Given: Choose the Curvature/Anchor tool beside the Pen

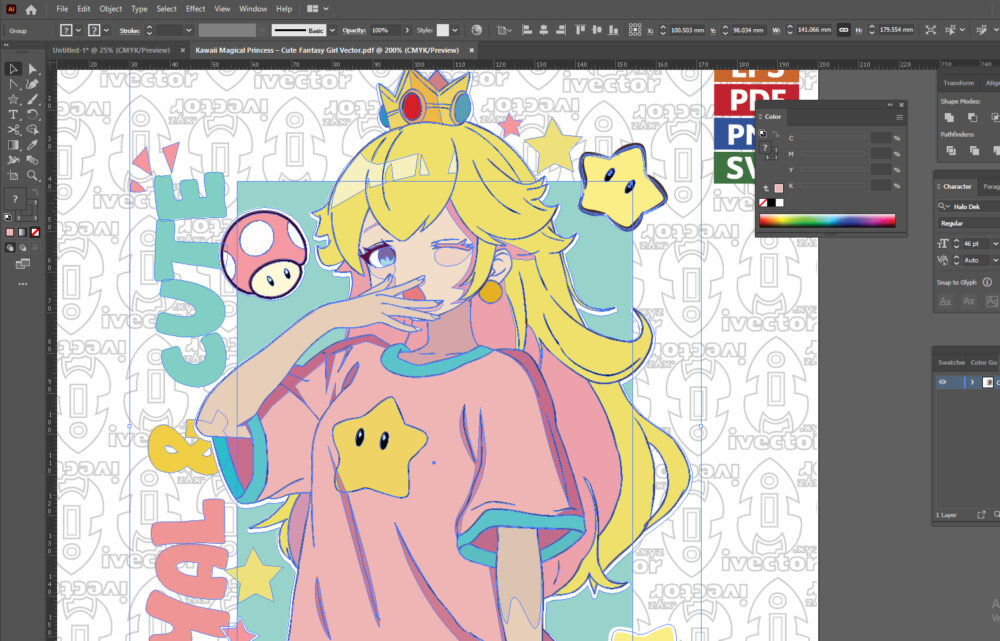Looking at the screenshot, I should point(13,84).
